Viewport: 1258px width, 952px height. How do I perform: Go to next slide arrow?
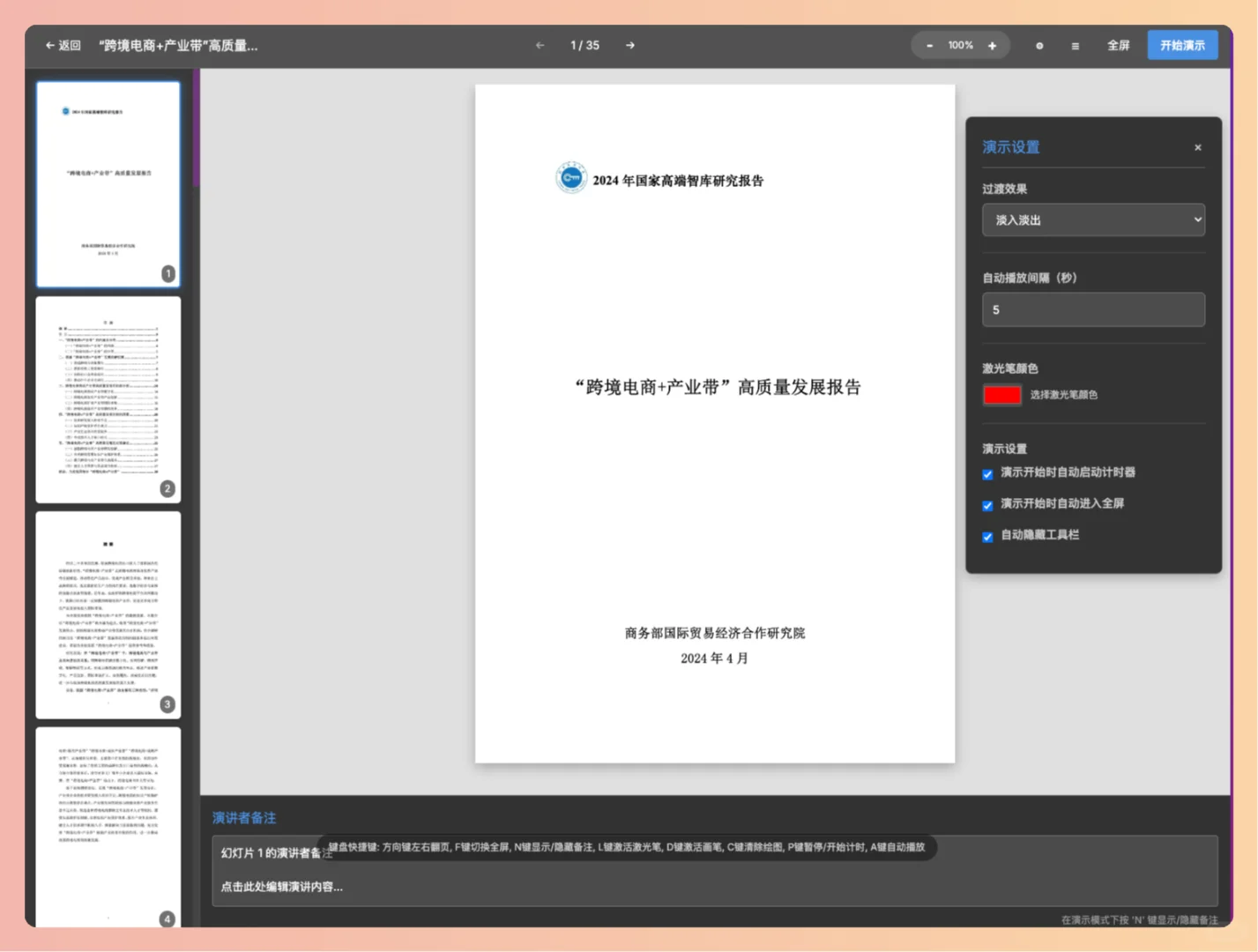coord(630,45)
